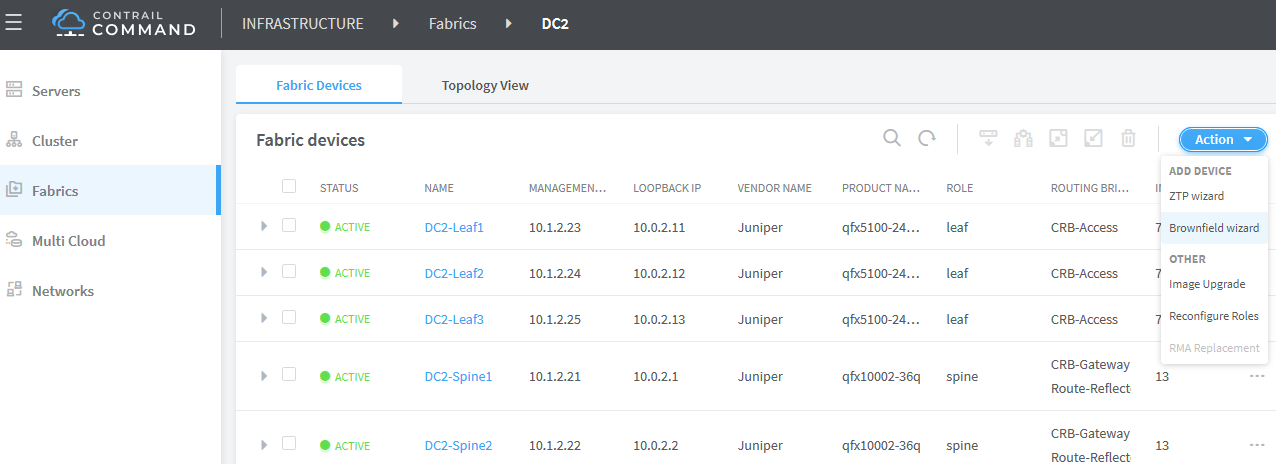
Task: Choose Brownfield wizard from Action menu
Action: point(1214,228)
